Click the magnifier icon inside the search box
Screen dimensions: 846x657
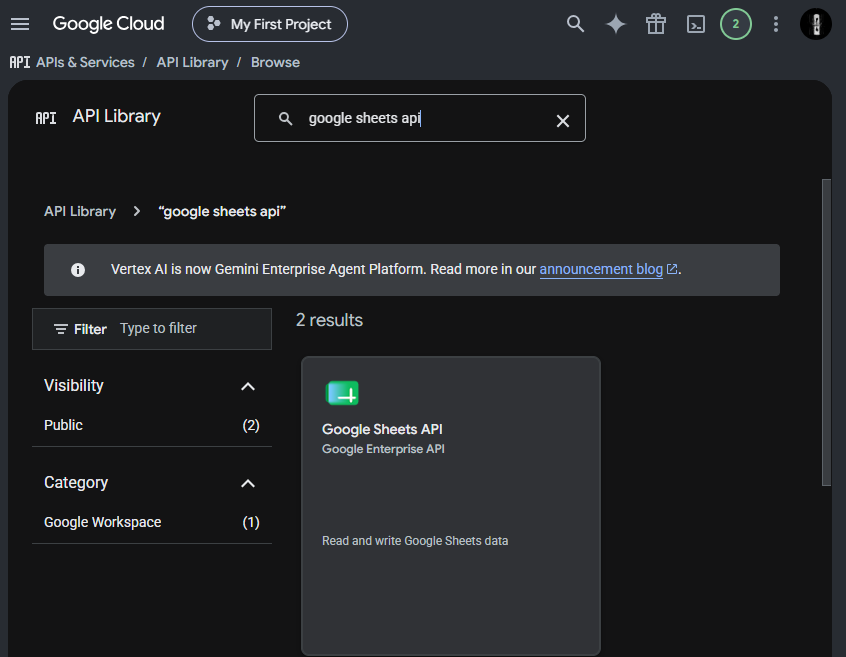click(285, 119)
